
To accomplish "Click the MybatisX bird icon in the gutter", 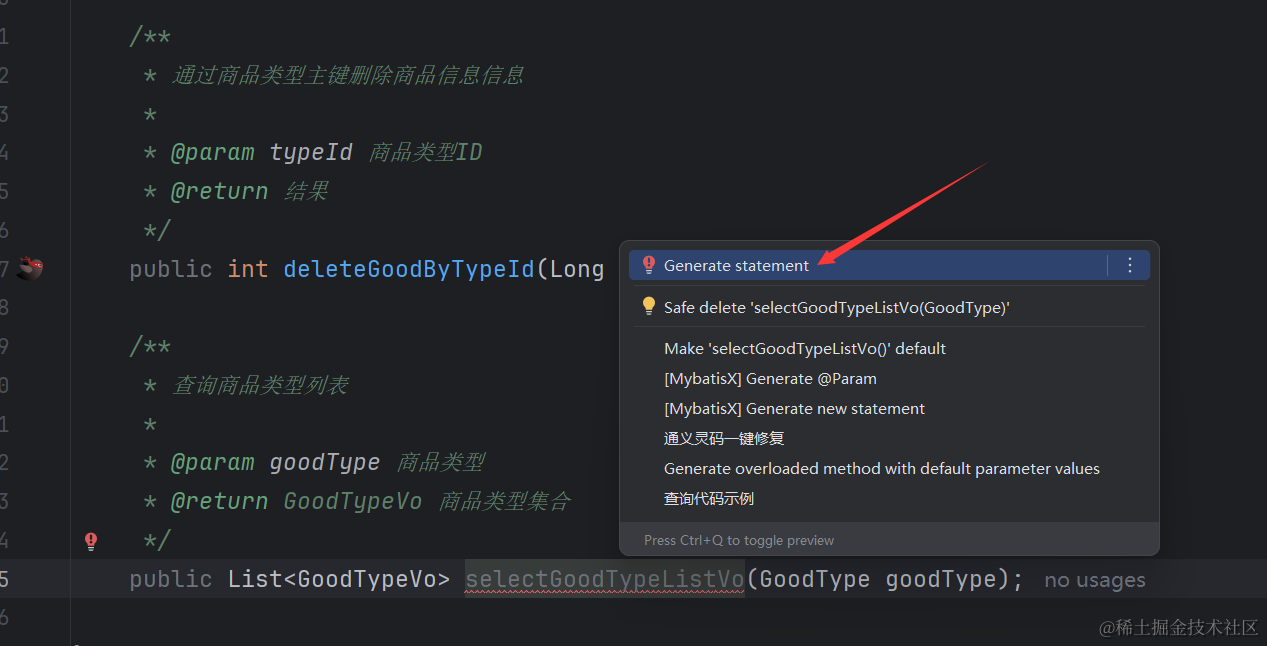I will point(30,268).
